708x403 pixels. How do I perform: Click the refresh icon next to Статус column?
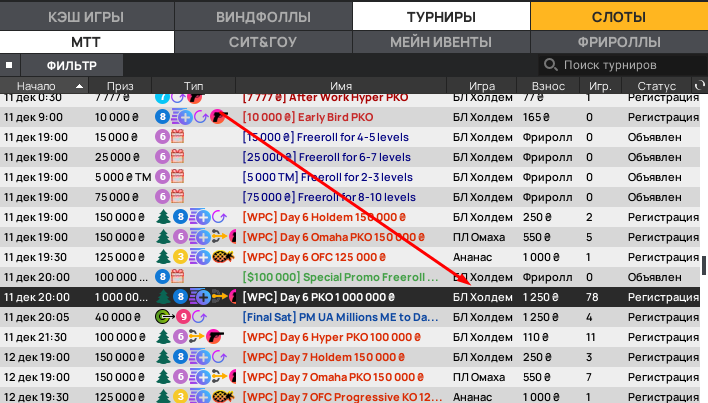pos(698,87)
